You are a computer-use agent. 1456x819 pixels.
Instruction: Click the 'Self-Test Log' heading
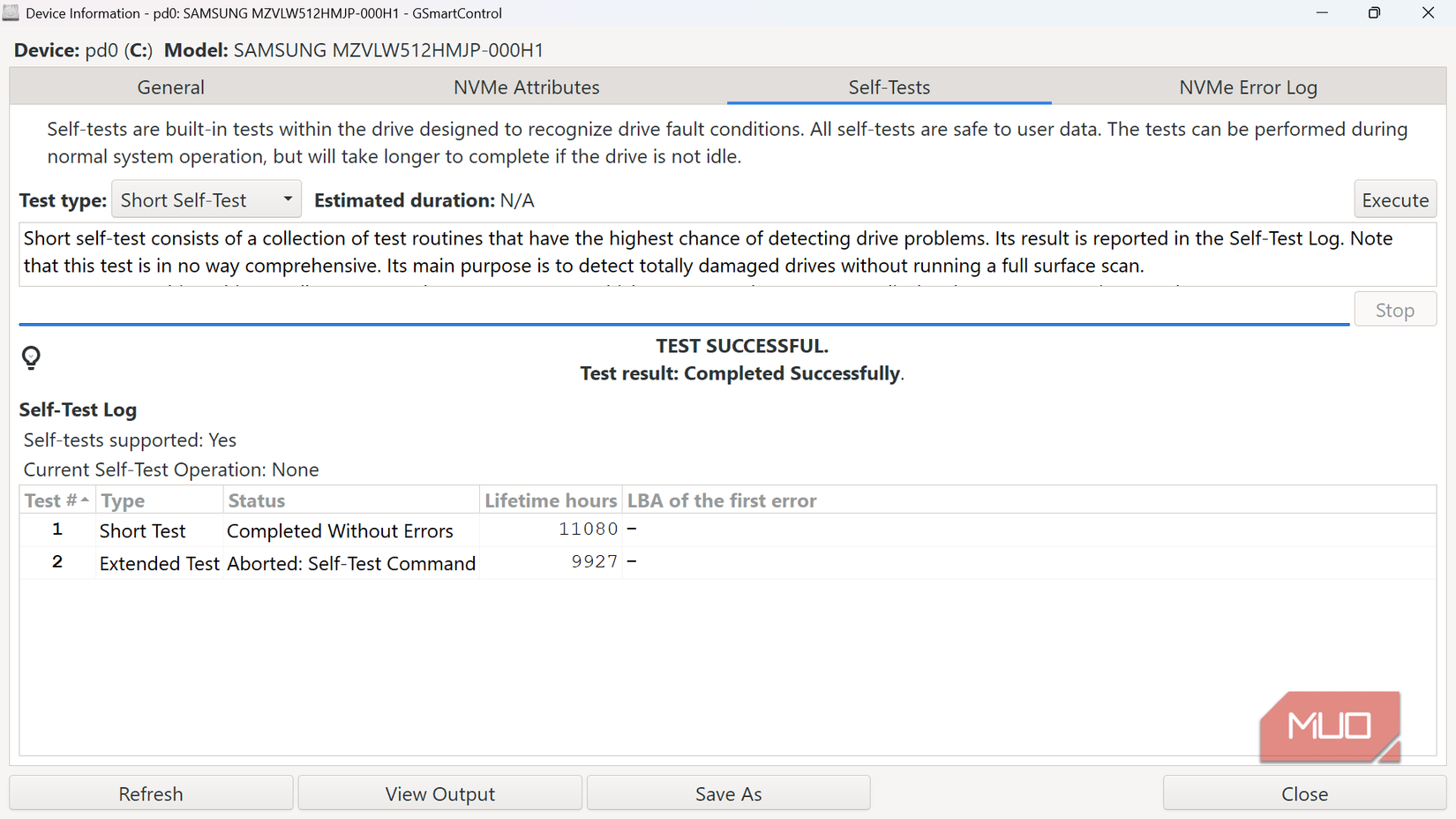coord(78,409)
